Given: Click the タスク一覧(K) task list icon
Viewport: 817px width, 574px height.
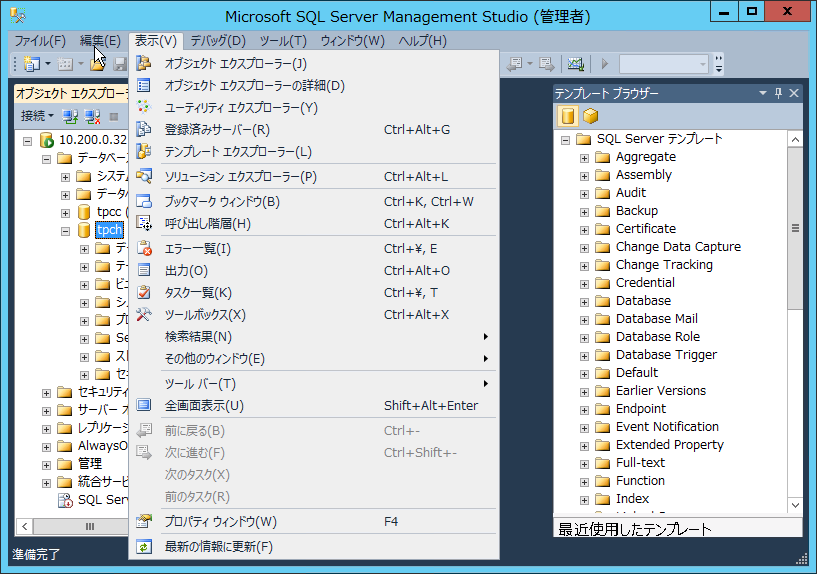Looking at the screenshot, I should coord(144,292).
